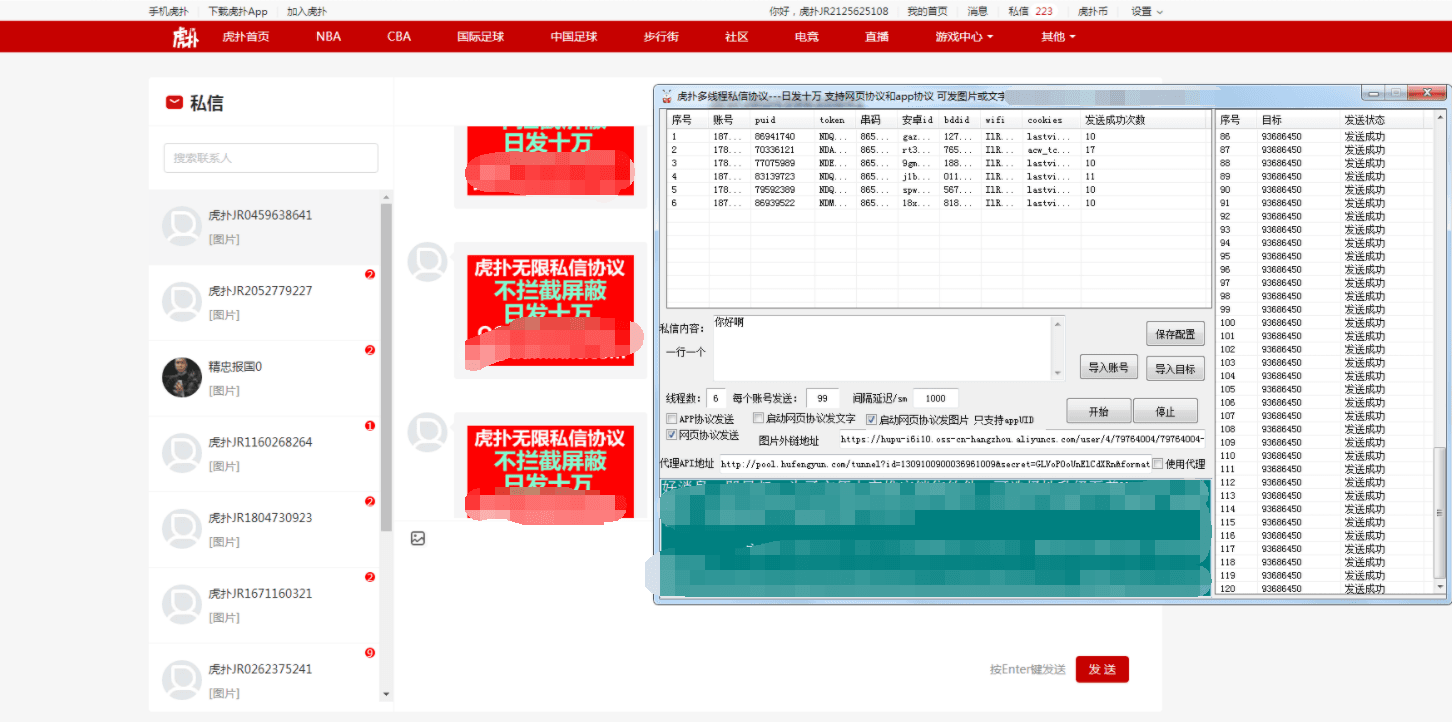Uncheck the 启动网页协议发图片 checkbox
The image size is (1452, 722).
871,420
